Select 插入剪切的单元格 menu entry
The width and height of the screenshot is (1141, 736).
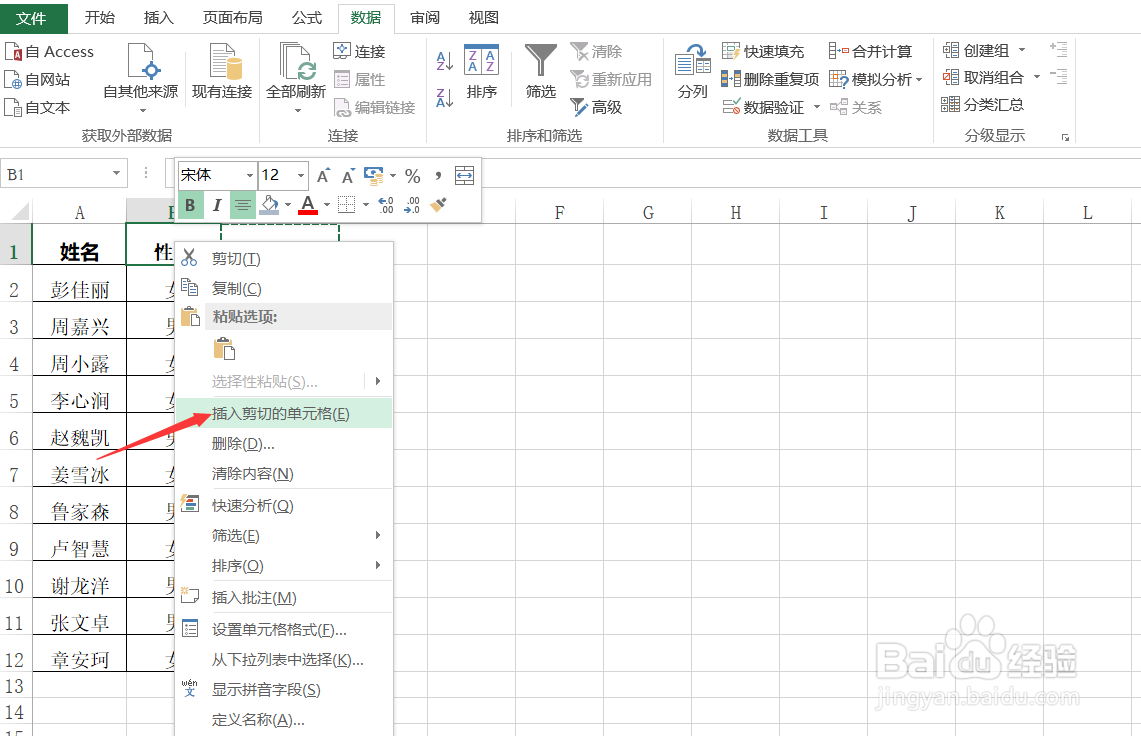point(280,413)
